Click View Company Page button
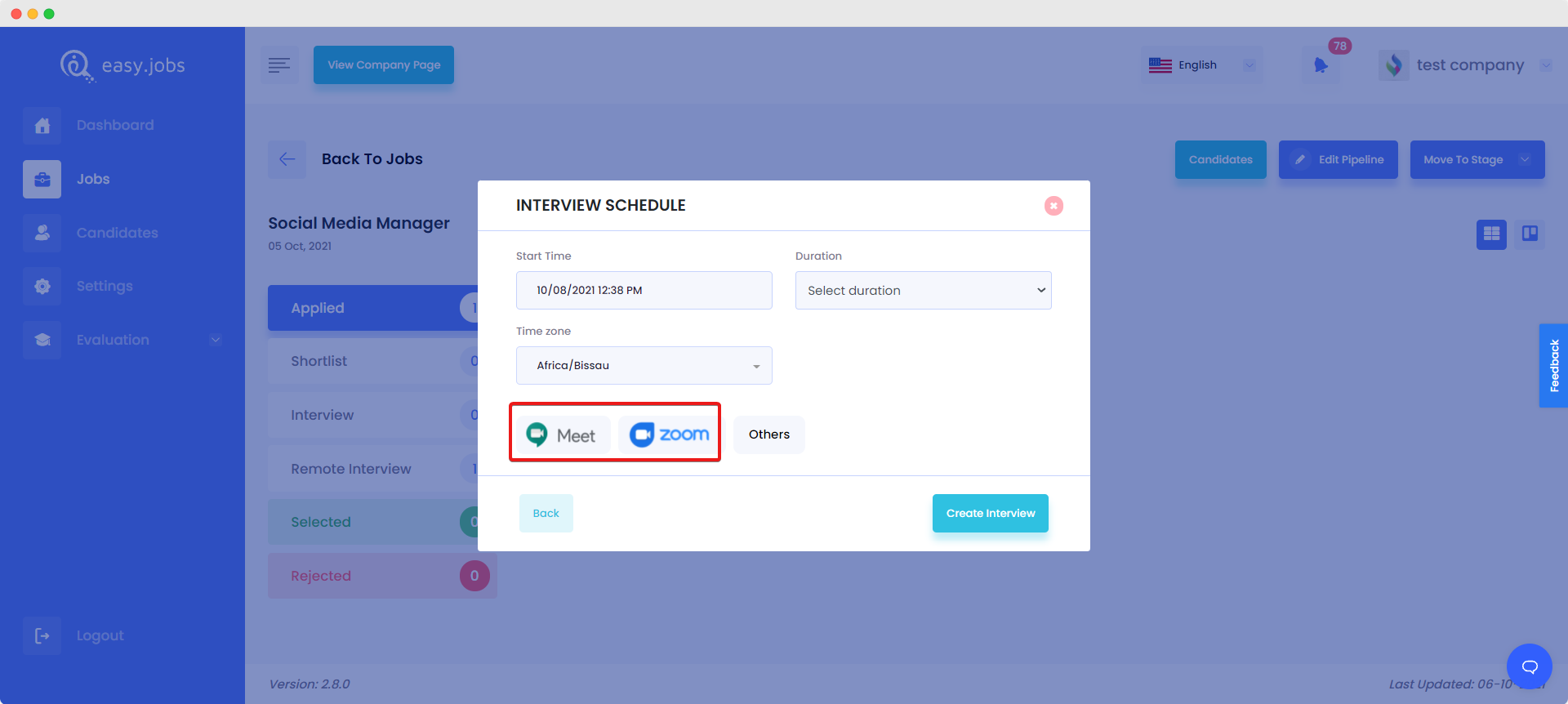Image resolution: width=1568 pixels, height=704 pixels. click(384, 65)
